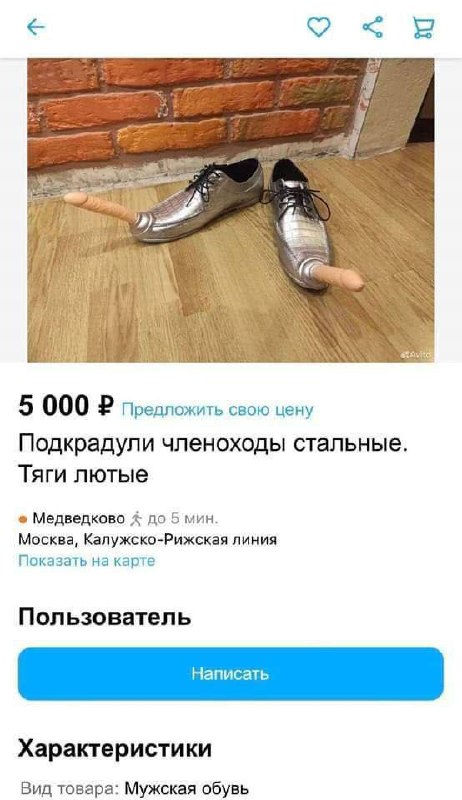Open the shopping cart icon

click(423, 28)
